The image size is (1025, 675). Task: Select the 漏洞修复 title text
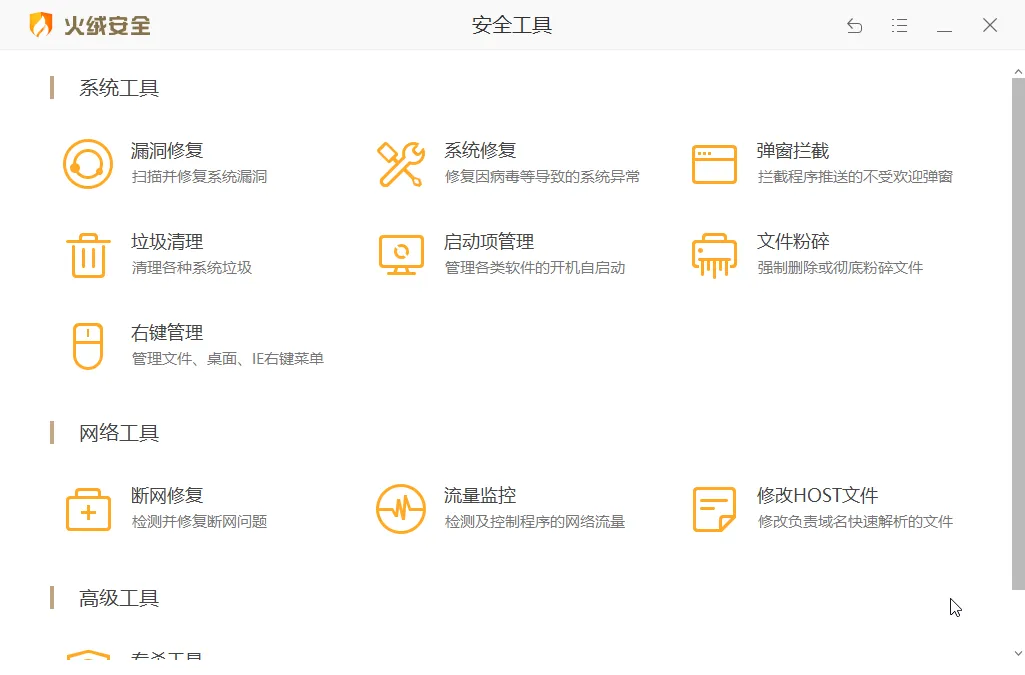pyautogui.click(x=167, y=151)
